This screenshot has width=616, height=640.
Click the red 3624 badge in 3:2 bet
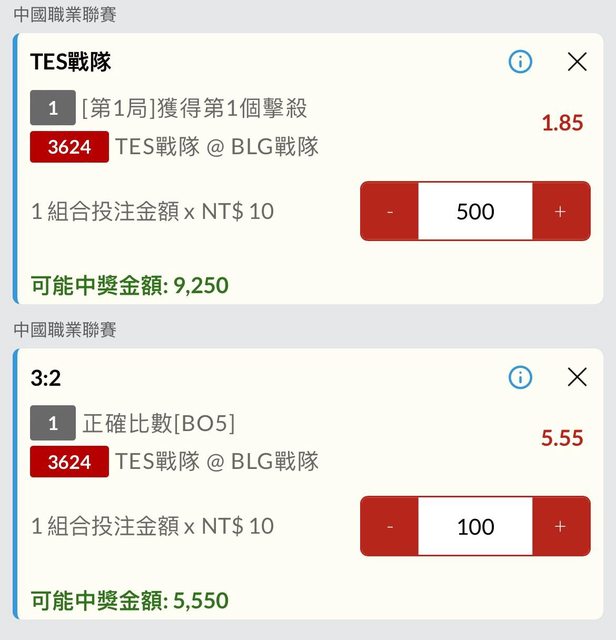(x=69, y=462)
